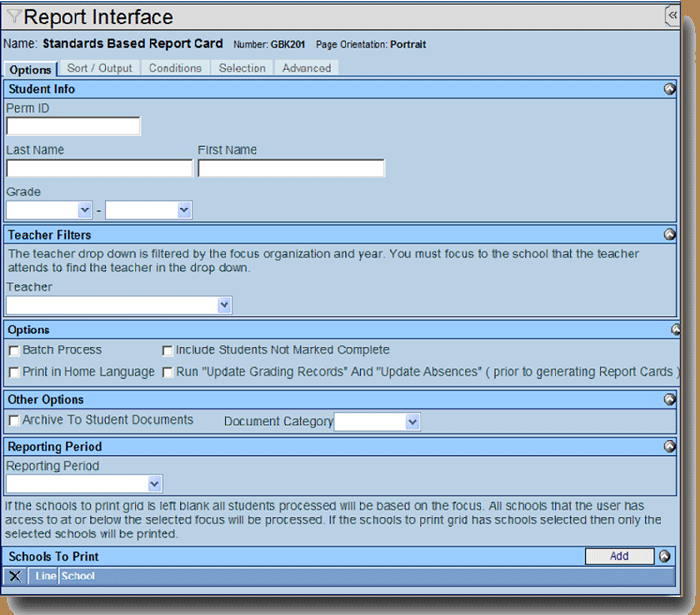
Task: Collapse the Reporting Period section
Action: click(x=670, y=447)
